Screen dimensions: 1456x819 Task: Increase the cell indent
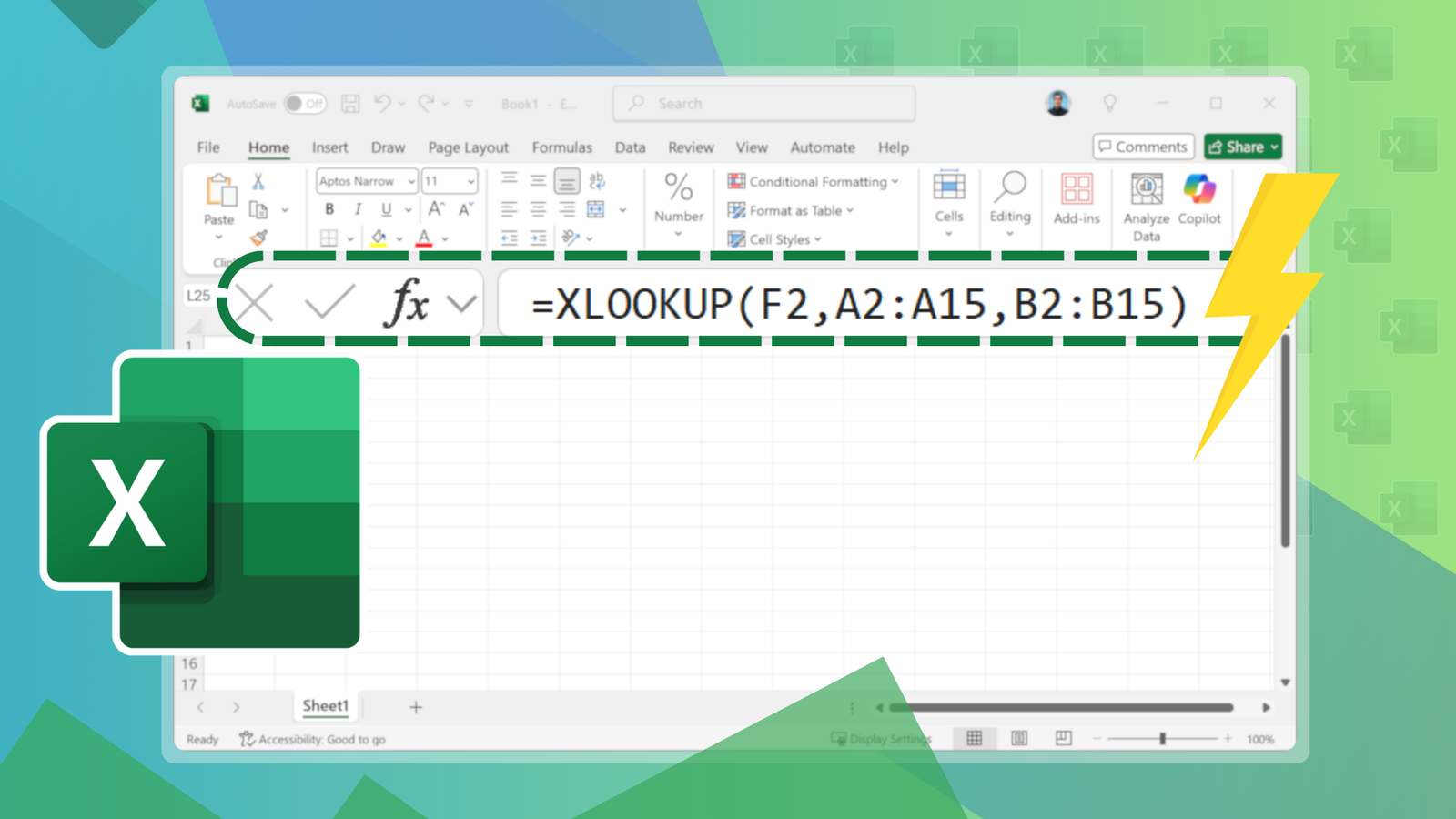tap(539, 238)
